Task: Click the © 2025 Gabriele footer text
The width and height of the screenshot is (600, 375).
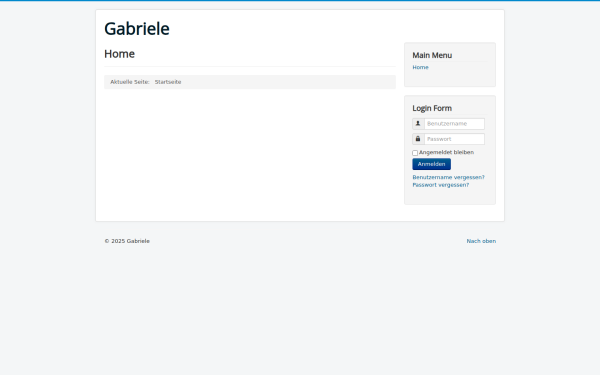Action: [x=127, y=241]
